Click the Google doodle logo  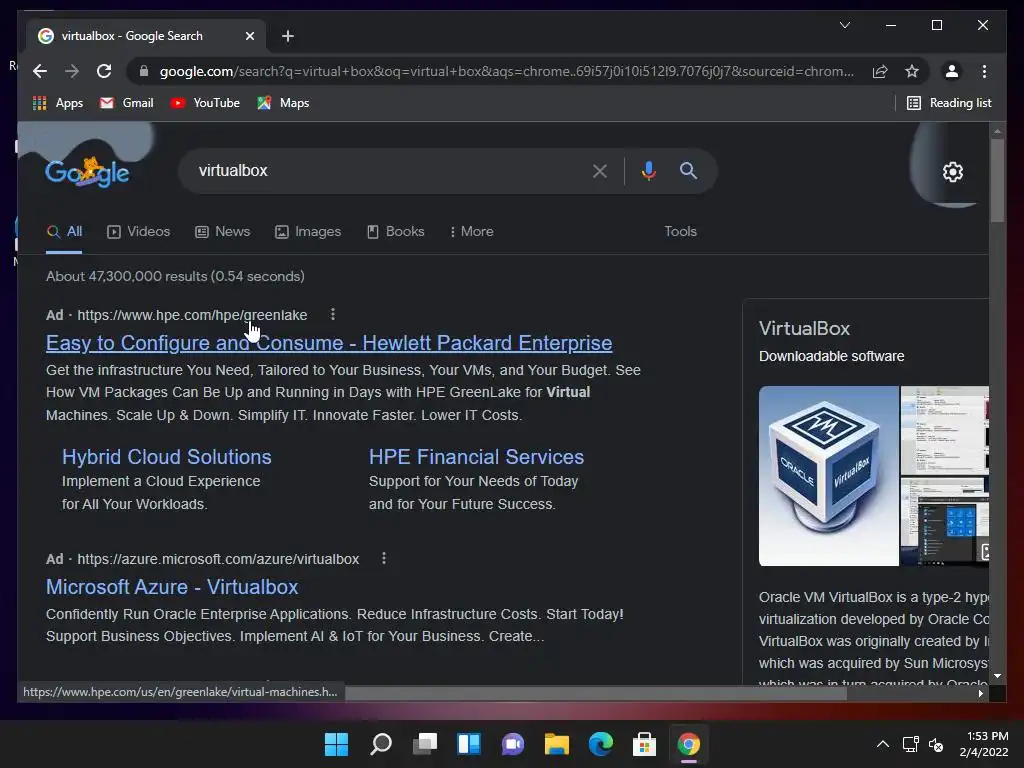tap(87, 172)
